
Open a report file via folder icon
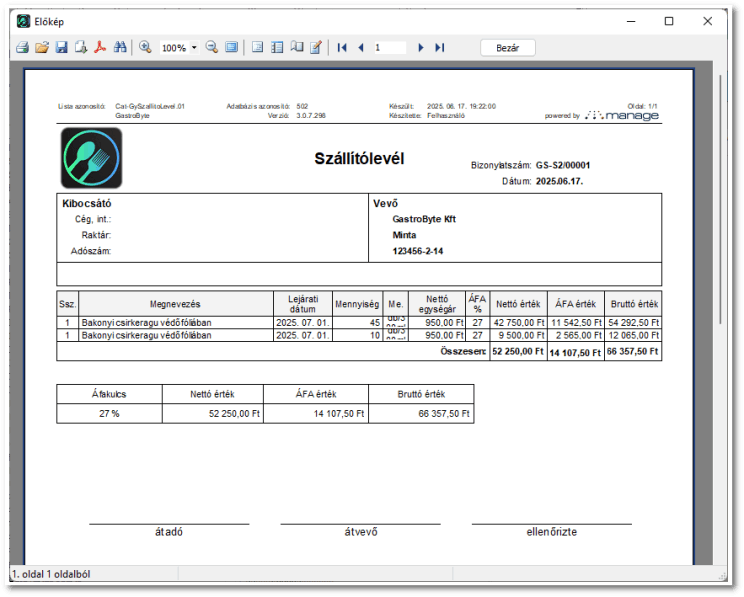tap(41, 47)
